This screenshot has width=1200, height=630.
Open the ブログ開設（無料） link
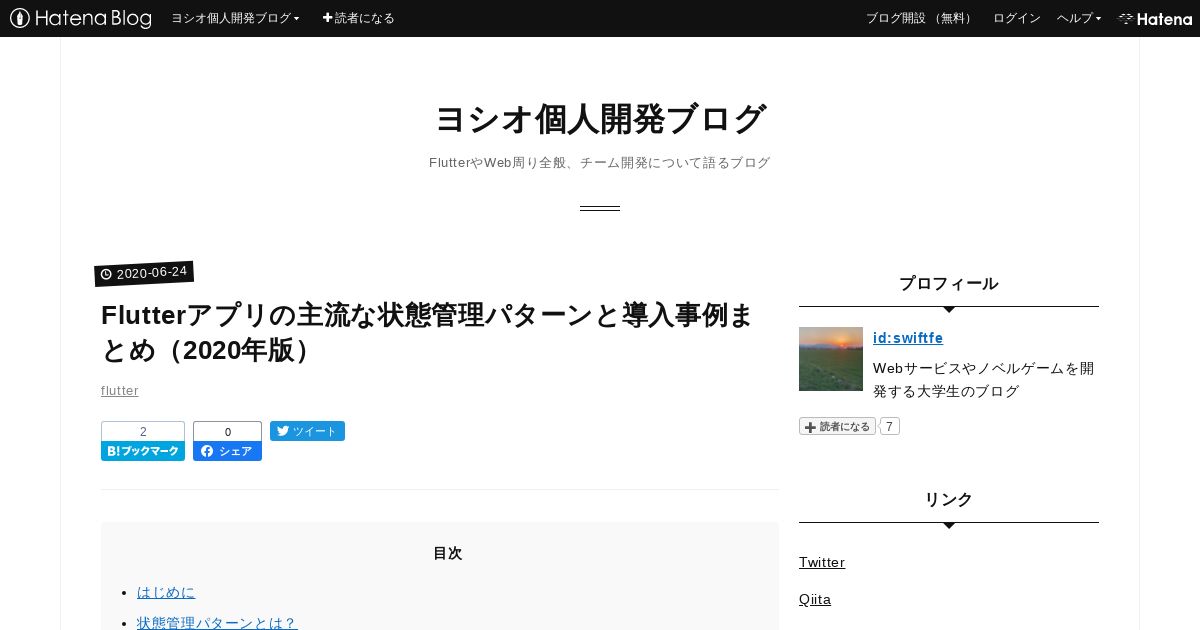(x=920, y=18)
